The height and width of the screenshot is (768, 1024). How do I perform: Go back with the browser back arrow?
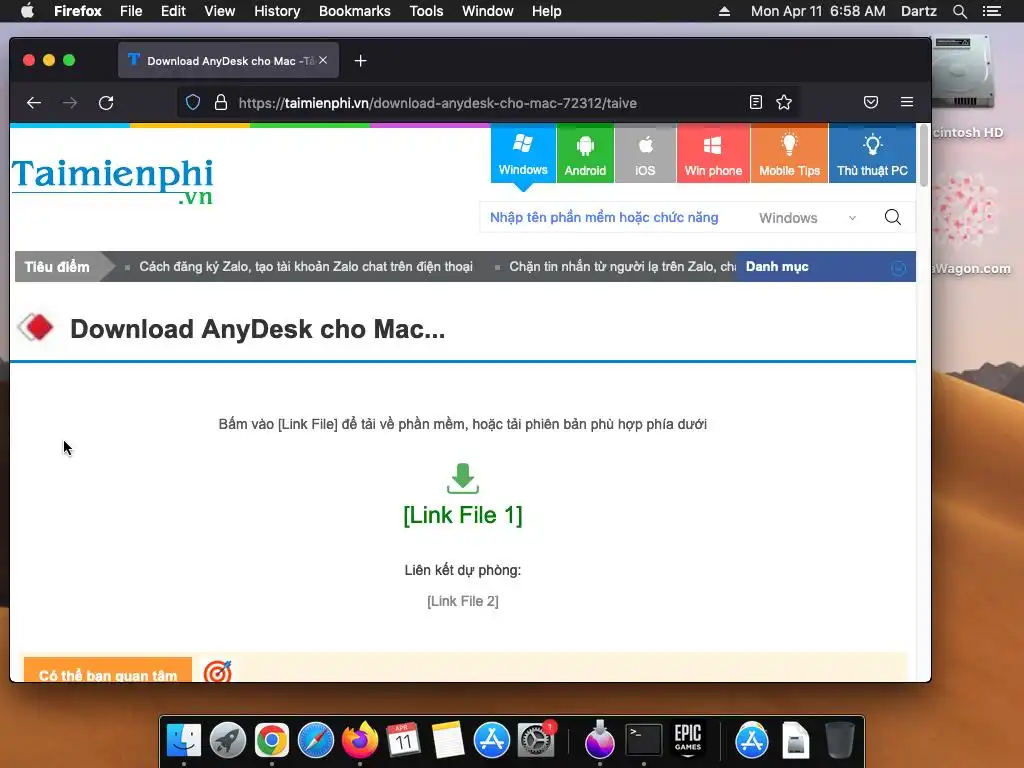tap(34, 103)
